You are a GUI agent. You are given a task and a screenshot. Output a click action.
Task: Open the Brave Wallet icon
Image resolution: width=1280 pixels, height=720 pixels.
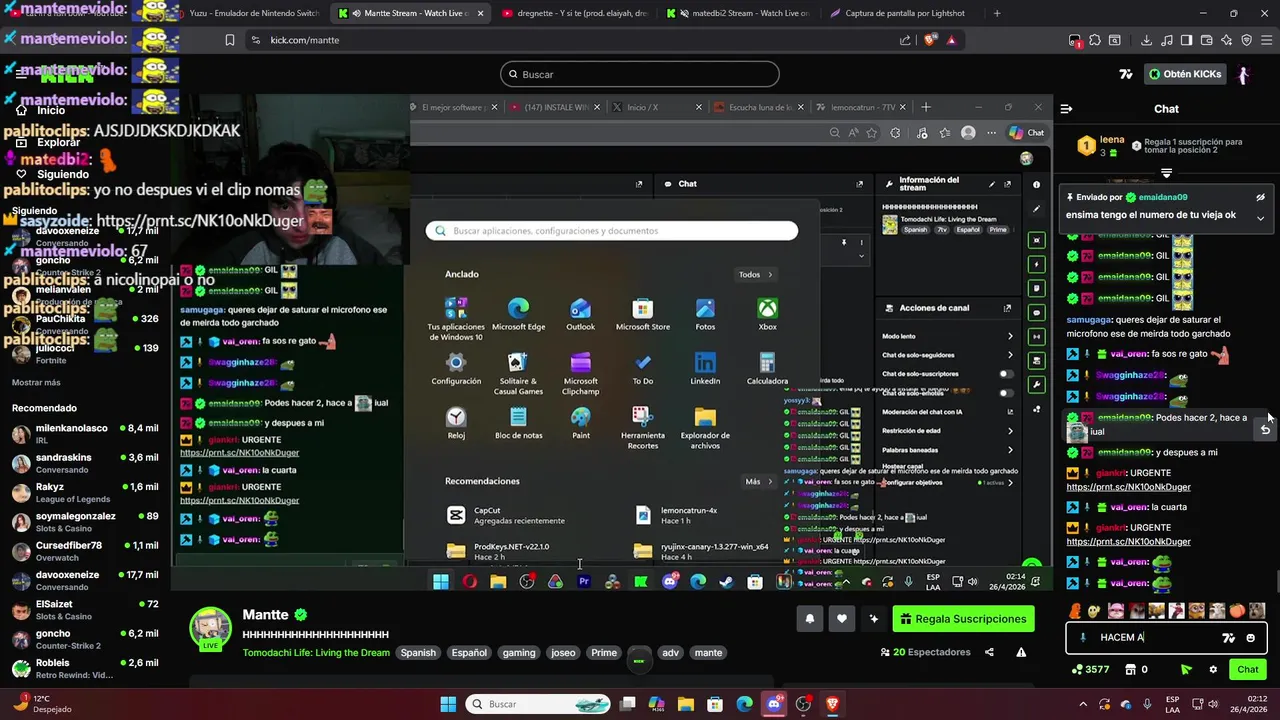click(x=1207, y=40)
